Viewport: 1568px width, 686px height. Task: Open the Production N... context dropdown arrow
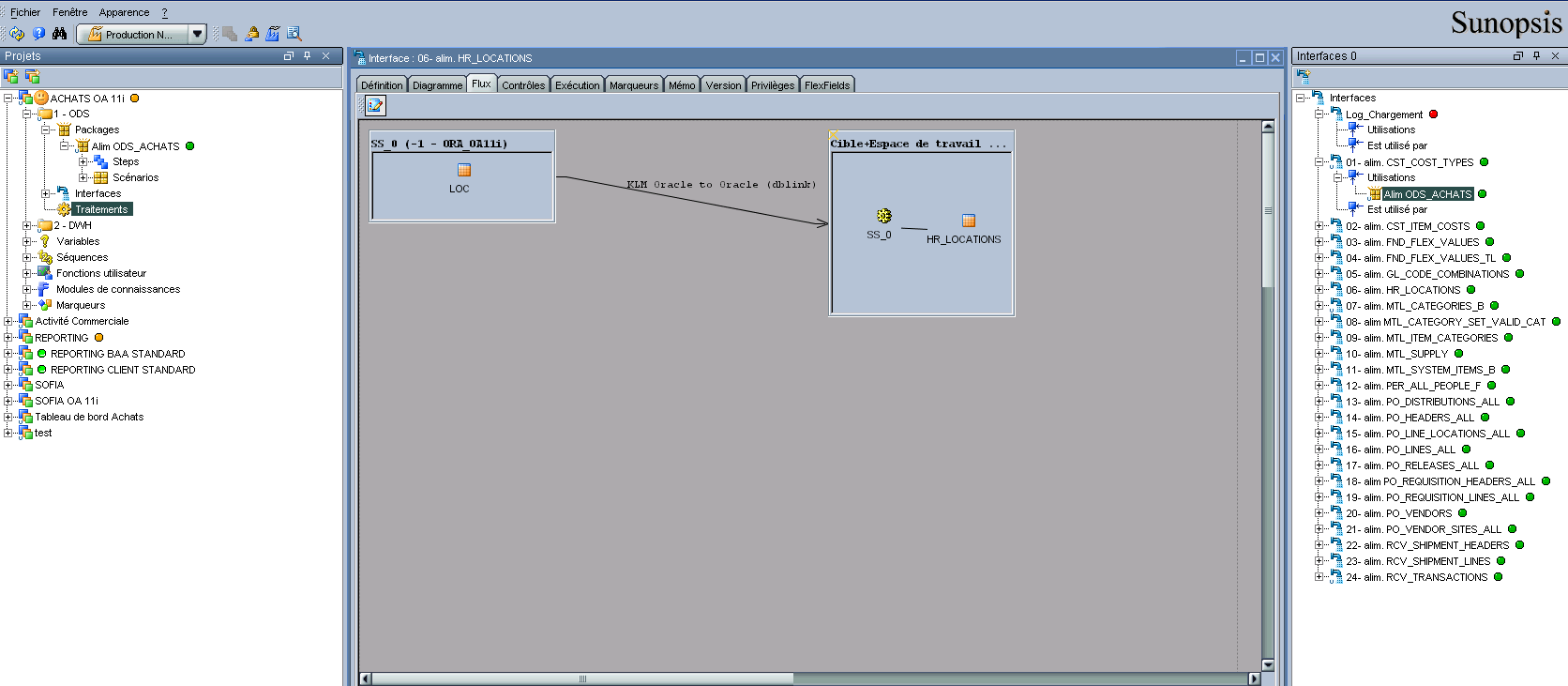pyautogui.click(x=197, y=34)
